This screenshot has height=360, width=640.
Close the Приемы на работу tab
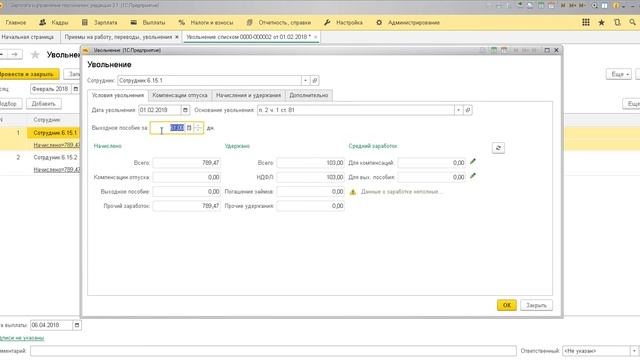[x=177, y=37]
